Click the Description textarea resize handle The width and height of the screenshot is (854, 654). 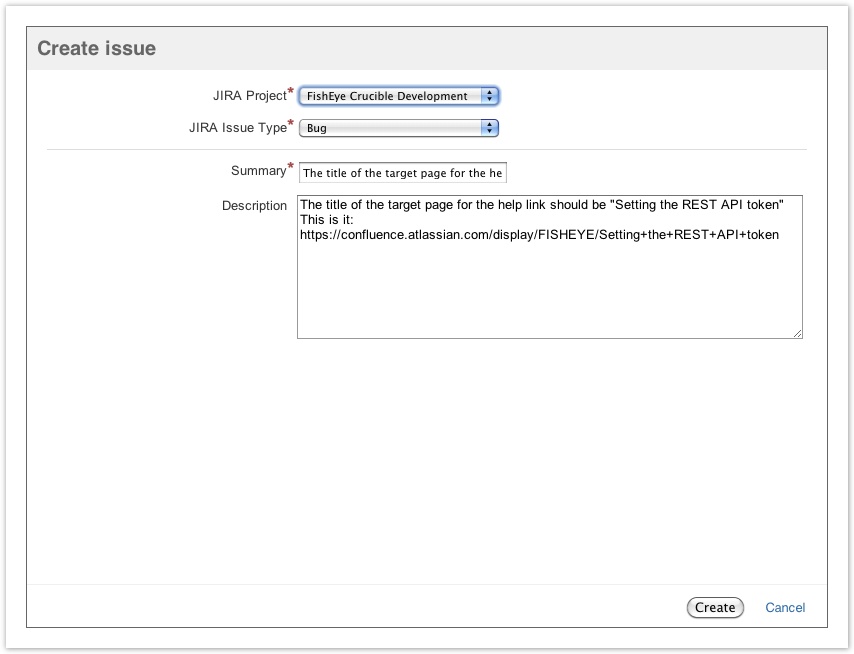pyautogui.click(x=797, y=333)
